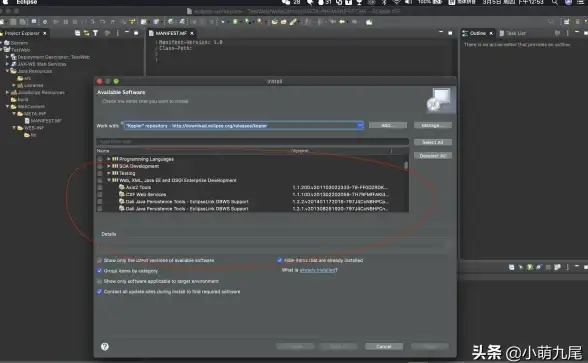Toggle Group items by category checkbox
The width and height of the screenshot is (588, 363).
(99, 271)
